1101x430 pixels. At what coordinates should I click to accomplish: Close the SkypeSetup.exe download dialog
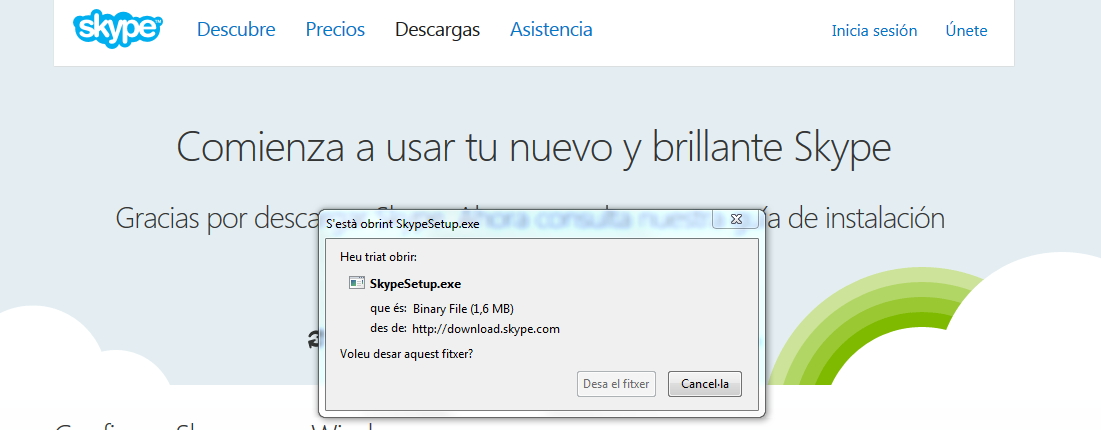[736, 219]
